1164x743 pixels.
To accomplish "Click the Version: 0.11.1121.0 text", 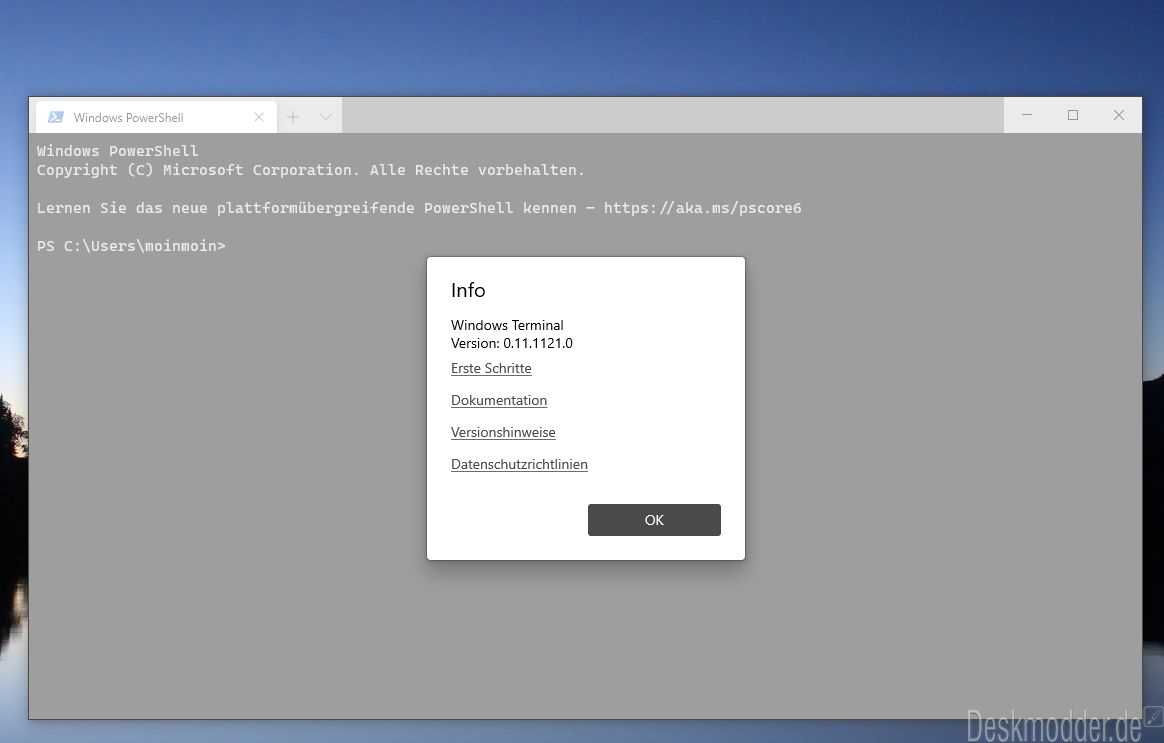I will pyautogui.click(x=511, y=343).
